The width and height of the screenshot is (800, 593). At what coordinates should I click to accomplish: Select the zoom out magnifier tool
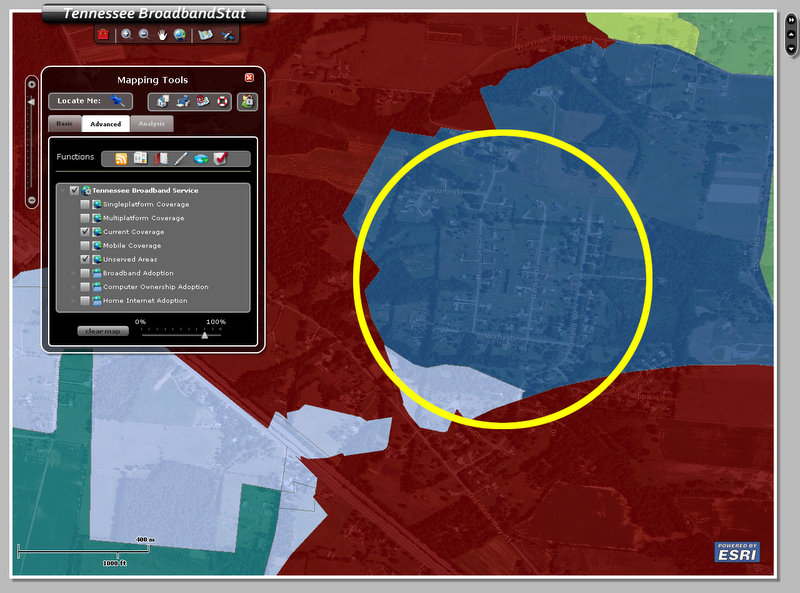[x=144, y=35]
